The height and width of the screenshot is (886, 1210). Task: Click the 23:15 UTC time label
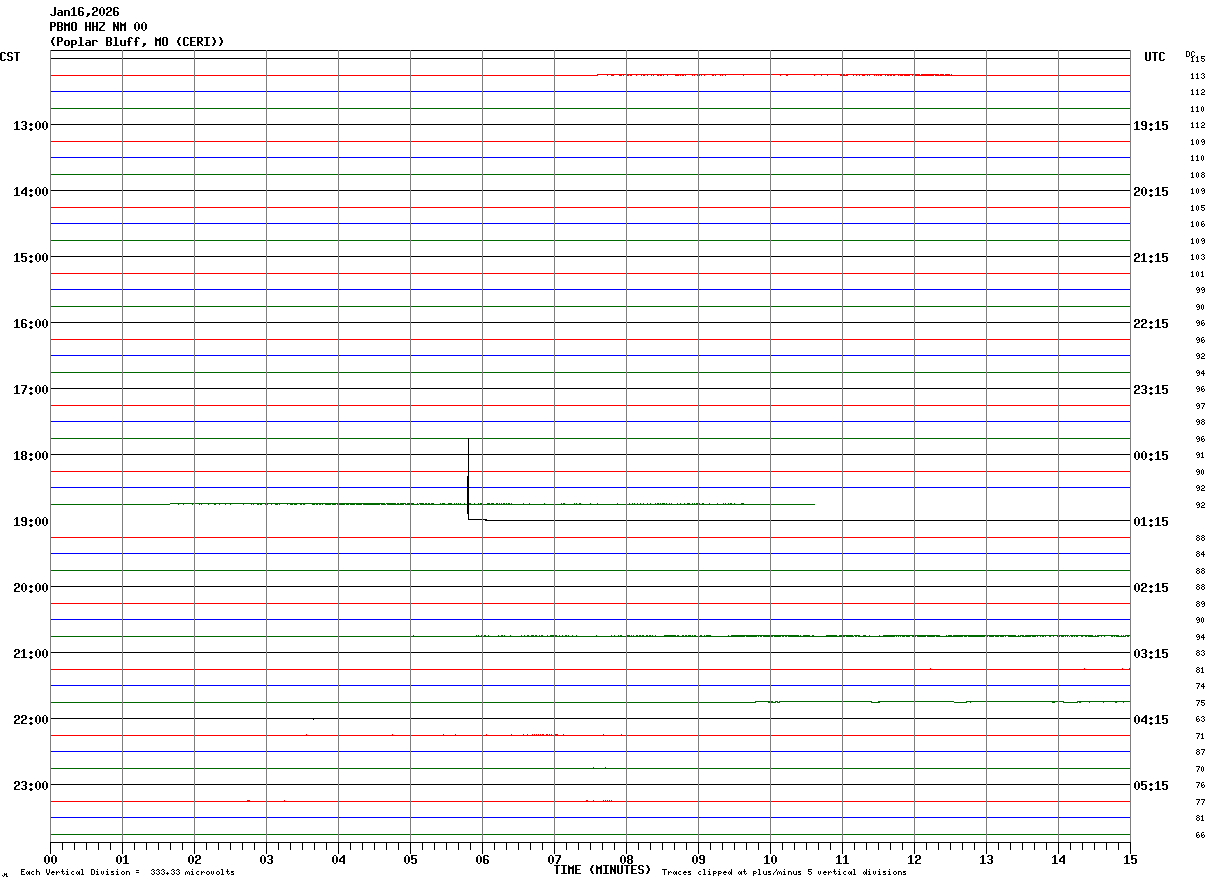pos(1151,389)
